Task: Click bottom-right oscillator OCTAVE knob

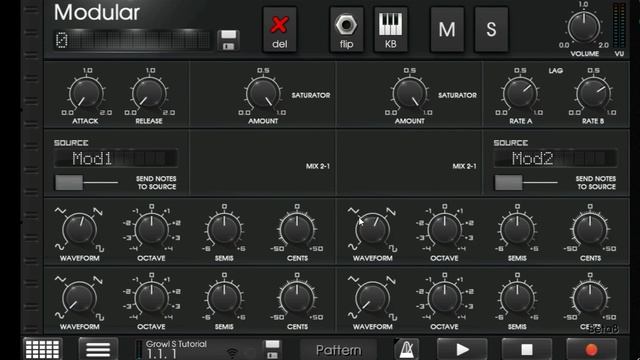Action: pos(444,298)
